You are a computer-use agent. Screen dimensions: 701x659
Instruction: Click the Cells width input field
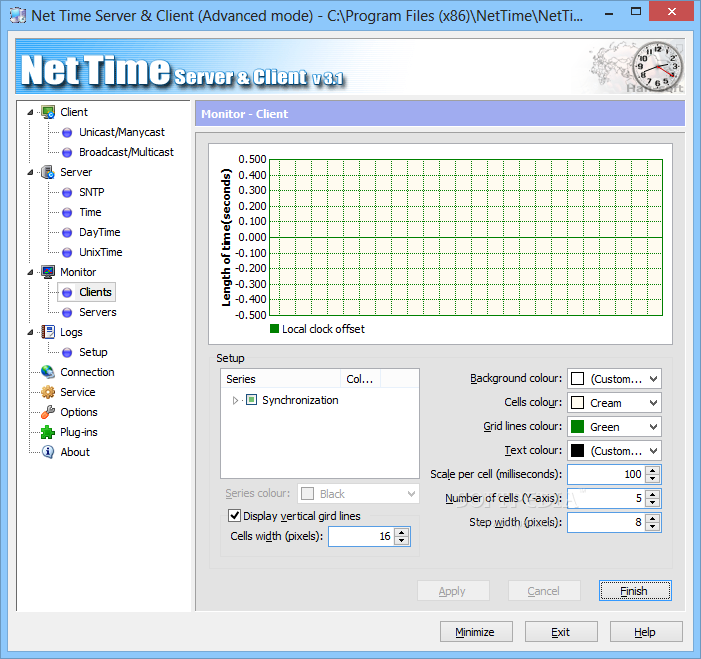(x=362, y=536)
